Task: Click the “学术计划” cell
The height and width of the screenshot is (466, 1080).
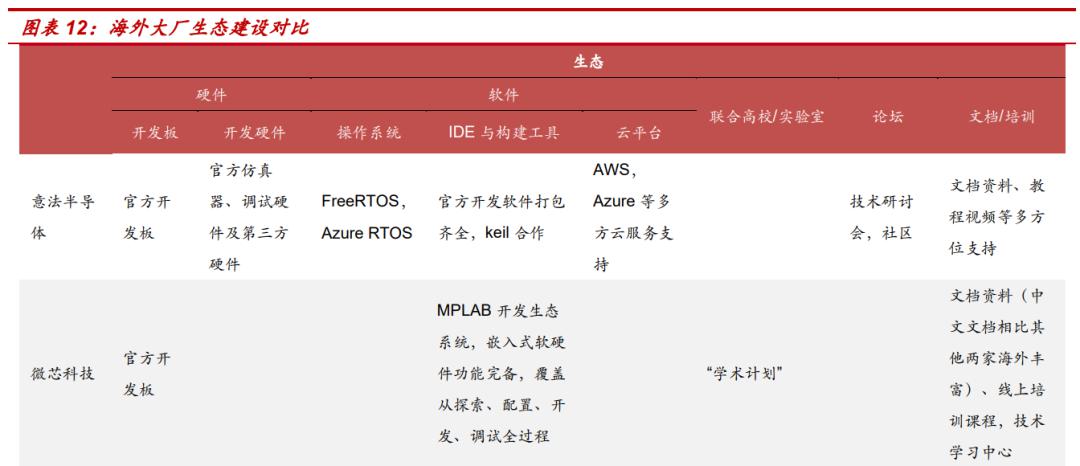Action: (x=747, y=374)
